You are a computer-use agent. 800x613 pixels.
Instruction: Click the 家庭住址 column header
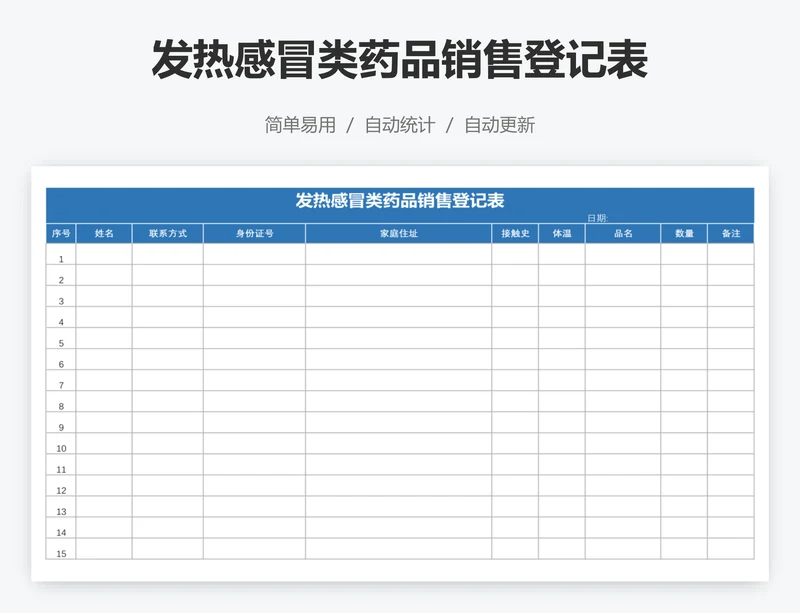click(399, 233)
